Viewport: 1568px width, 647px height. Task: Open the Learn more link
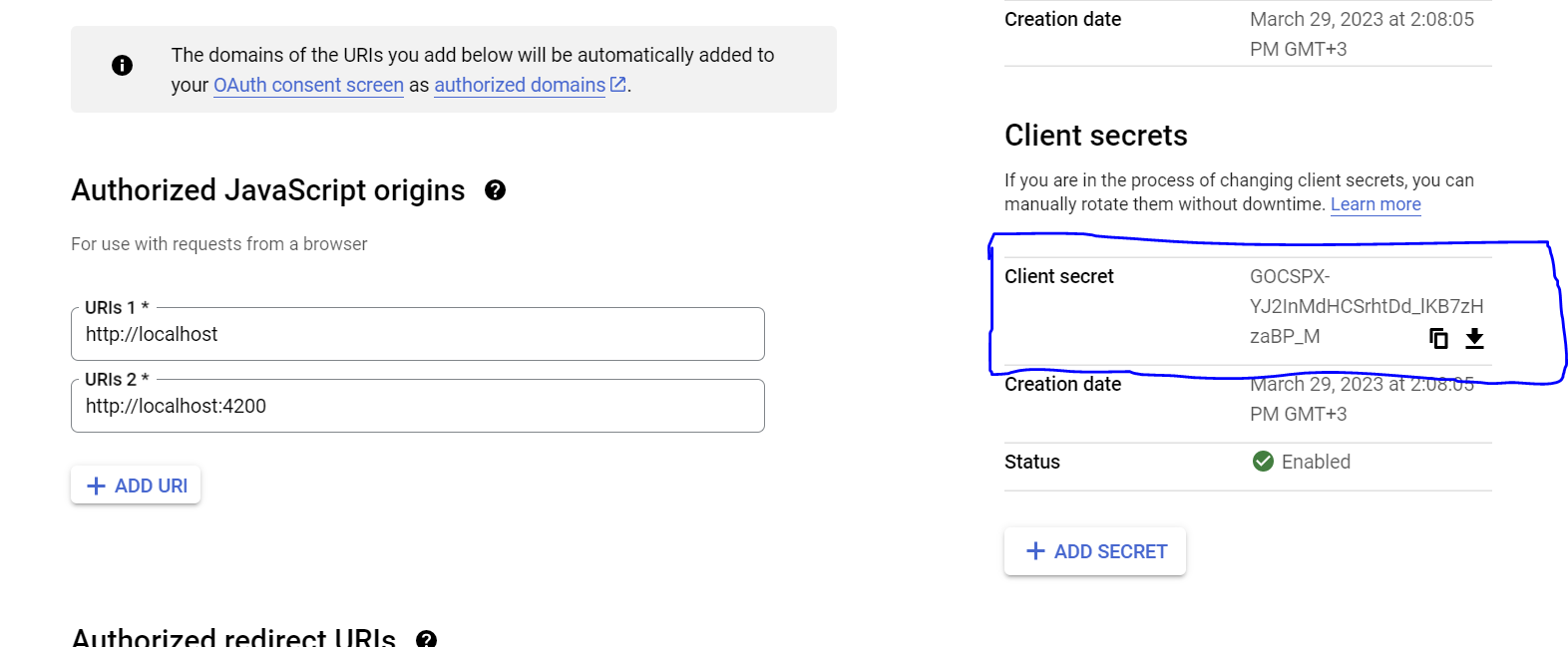(x=1374, y=204)
